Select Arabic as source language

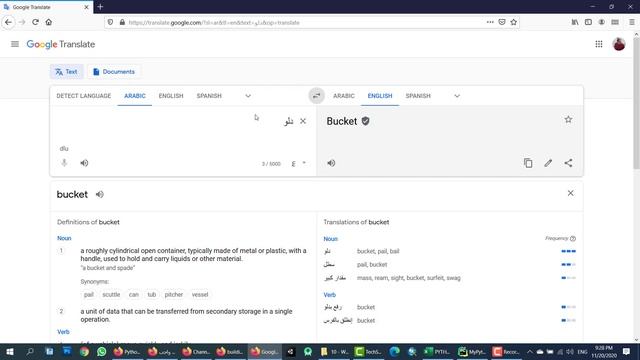coord(135,96)
